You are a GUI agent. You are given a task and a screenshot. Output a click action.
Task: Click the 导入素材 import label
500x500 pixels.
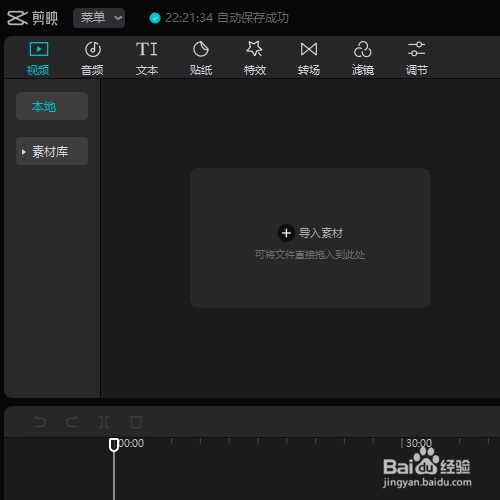(321, 233)
